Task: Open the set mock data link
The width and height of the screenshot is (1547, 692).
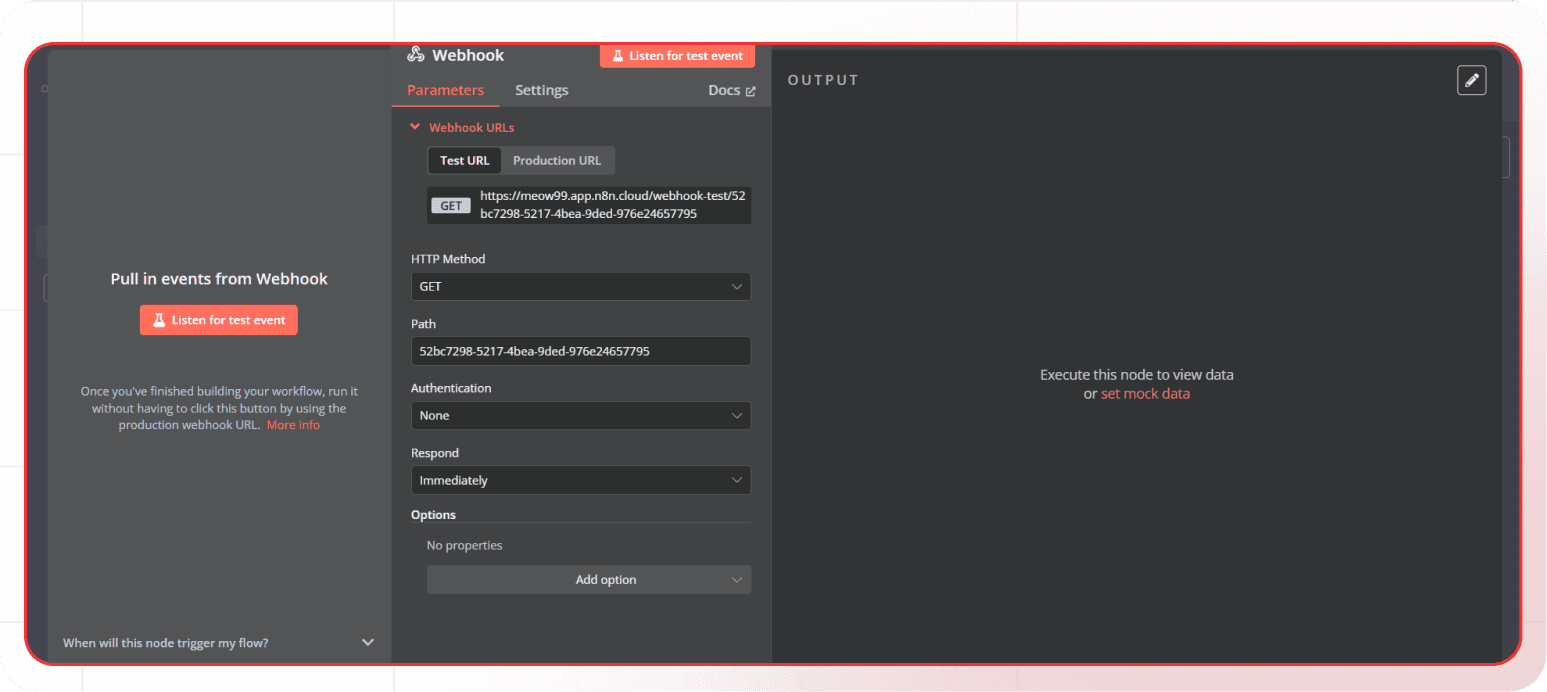Action: click(1145, 393)
